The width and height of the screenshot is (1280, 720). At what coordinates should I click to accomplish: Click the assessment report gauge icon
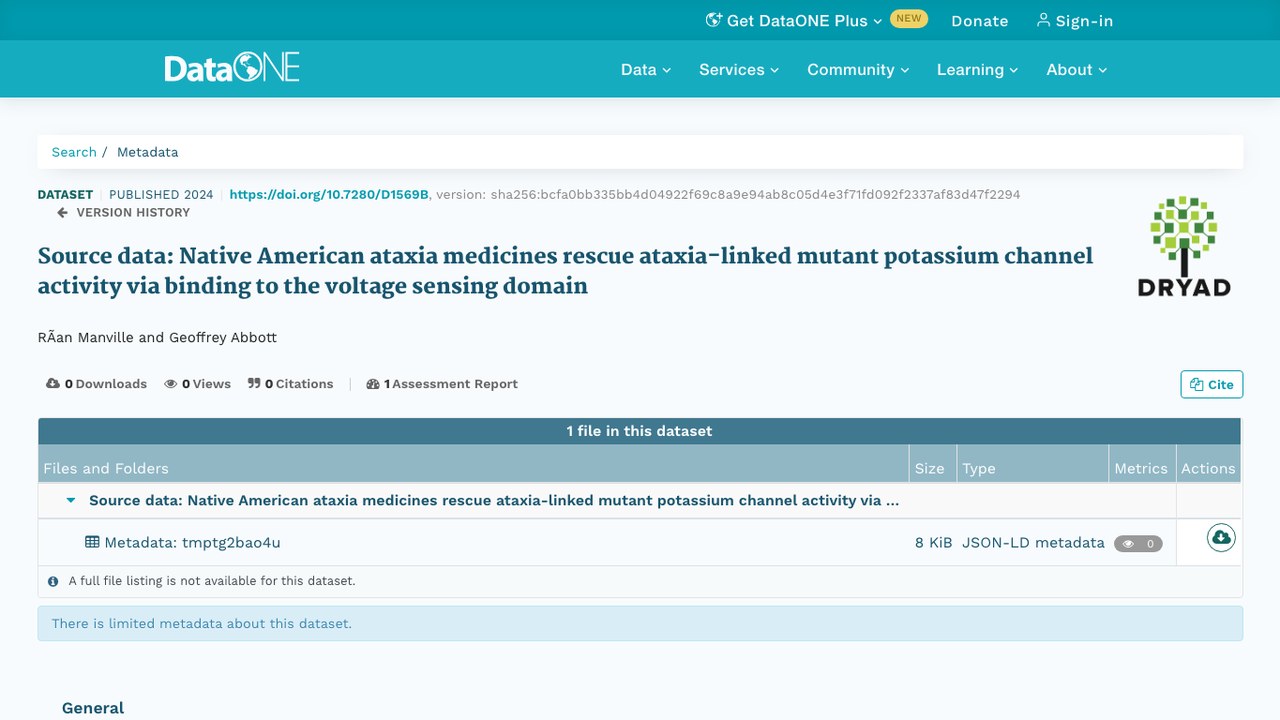(373, 384)
